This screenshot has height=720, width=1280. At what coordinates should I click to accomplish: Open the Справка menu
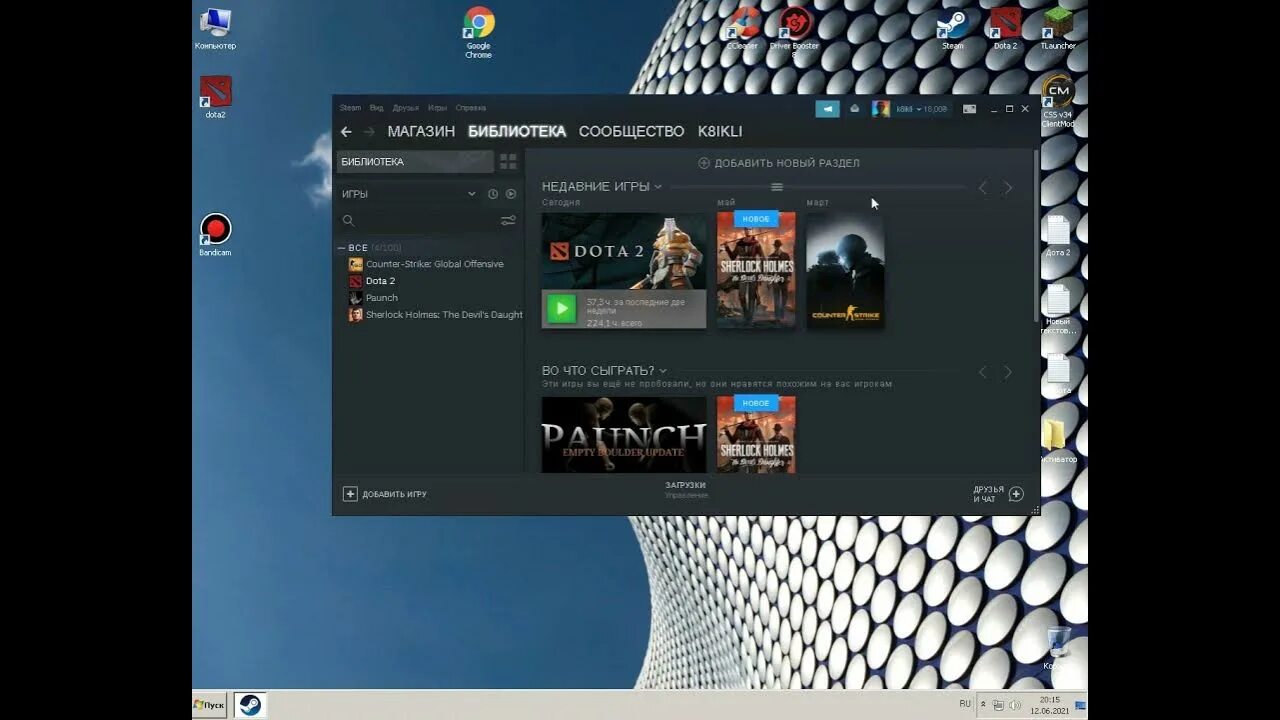(471, 108)
